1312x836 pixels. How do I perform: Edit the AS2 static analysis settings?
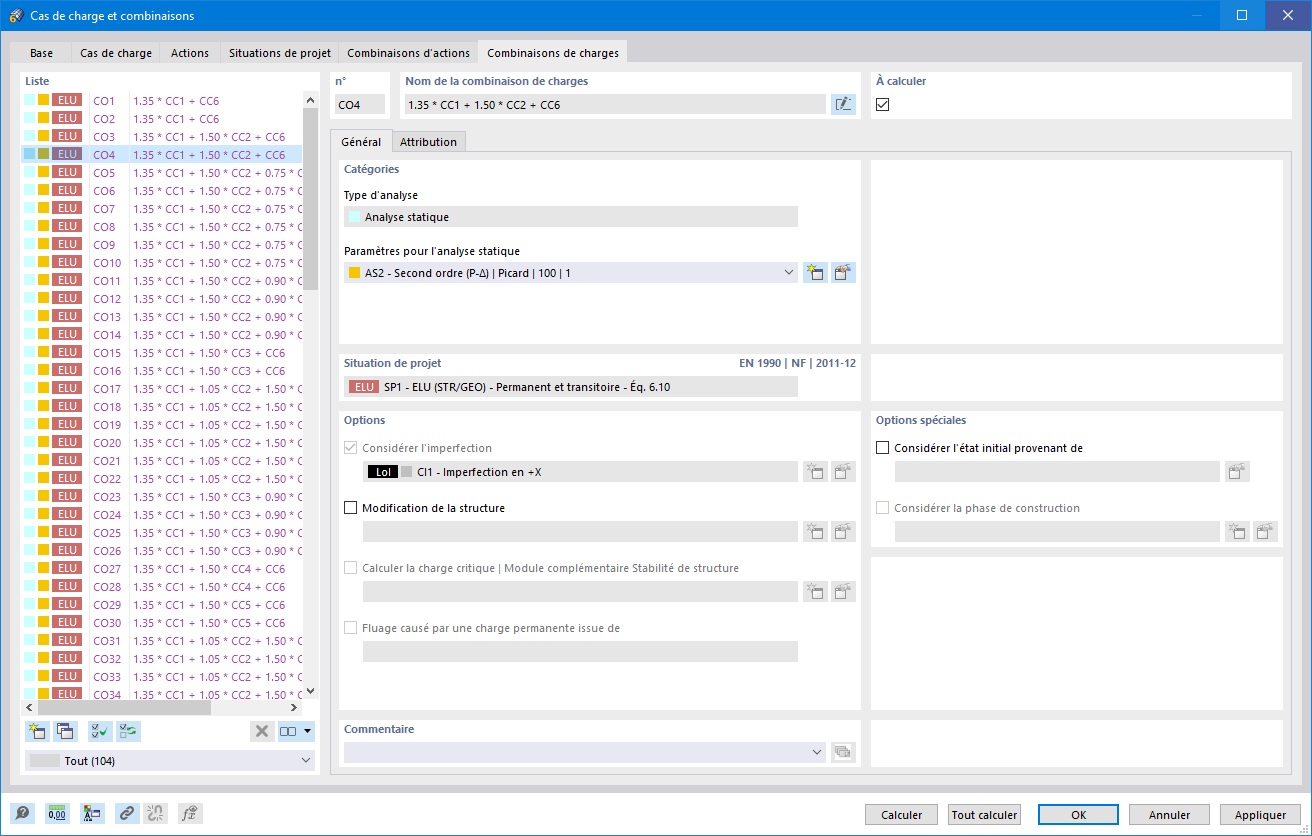[x=844, y=273]
